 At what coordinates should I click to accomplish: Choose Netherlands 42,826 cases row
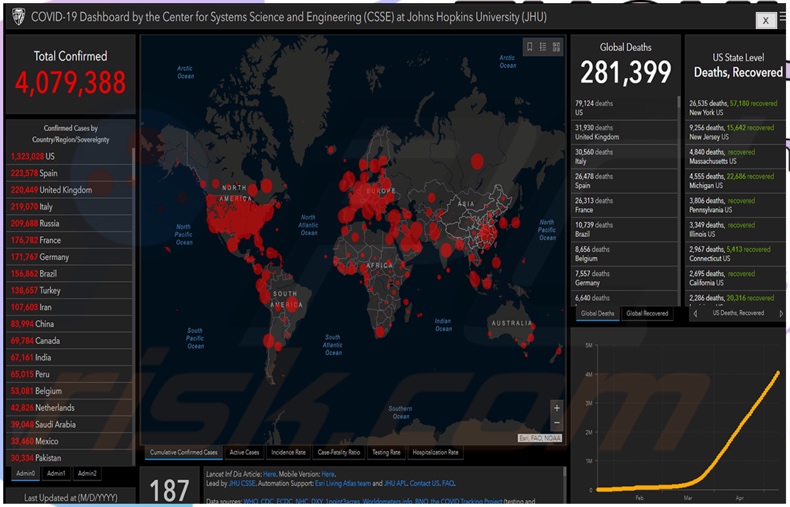[x=70, y=407]
